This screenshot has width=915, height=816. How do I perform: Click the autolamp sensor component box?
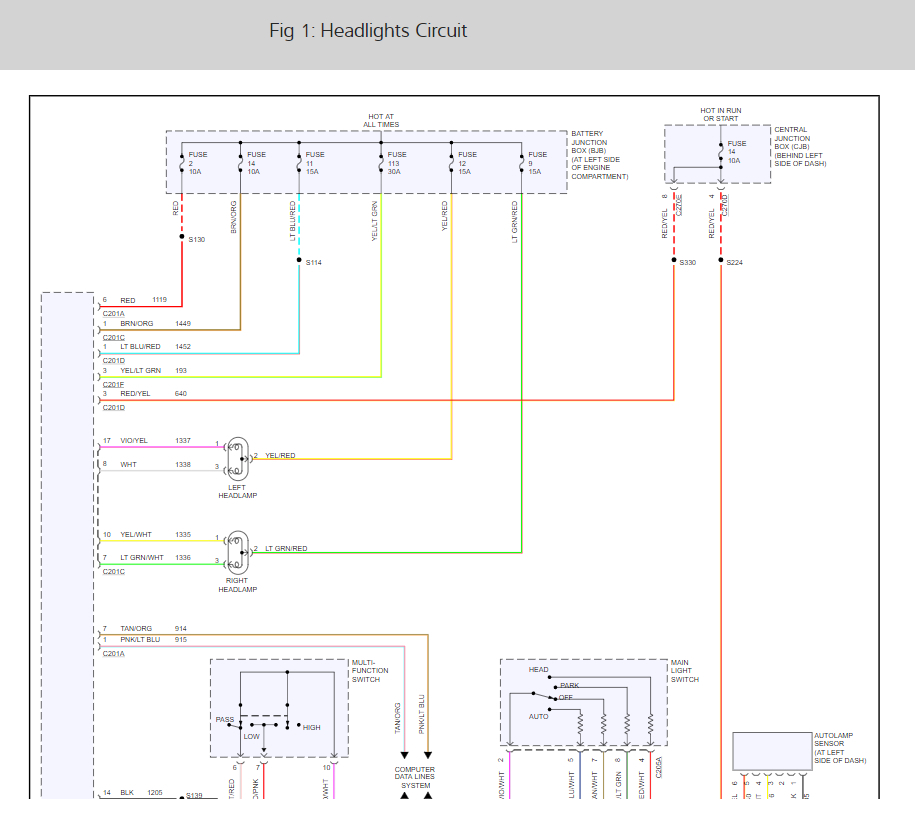(773, 752)
